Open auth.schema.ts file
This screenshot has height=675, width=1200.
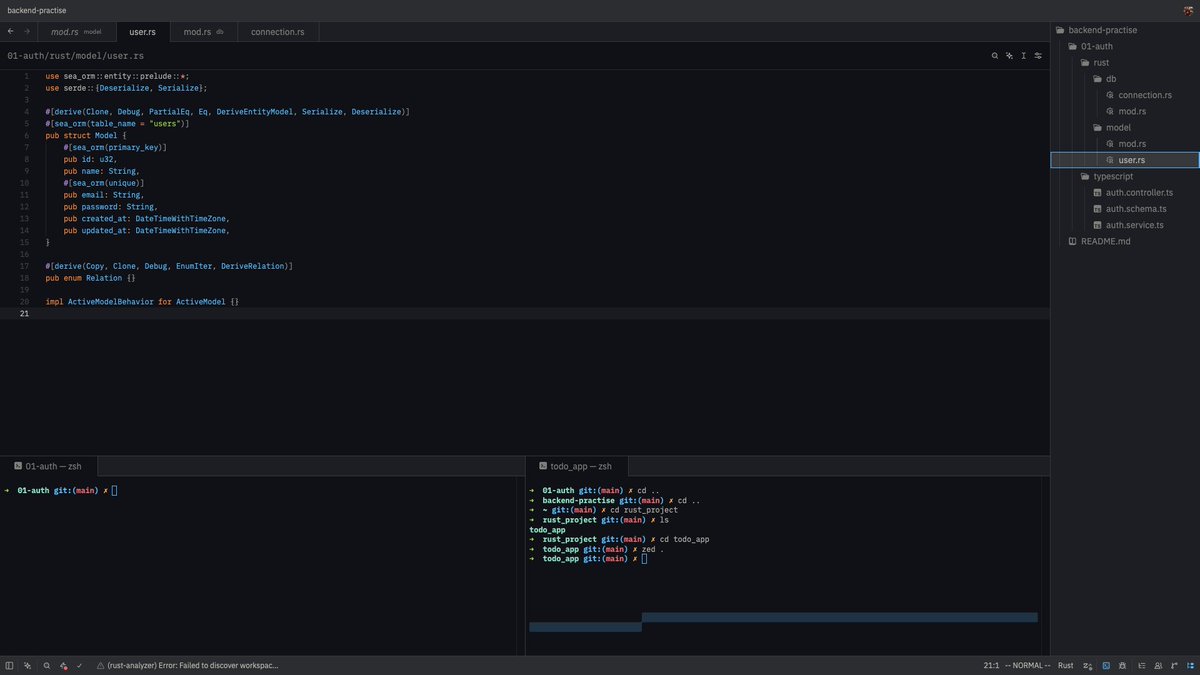tap(1125, 209)
